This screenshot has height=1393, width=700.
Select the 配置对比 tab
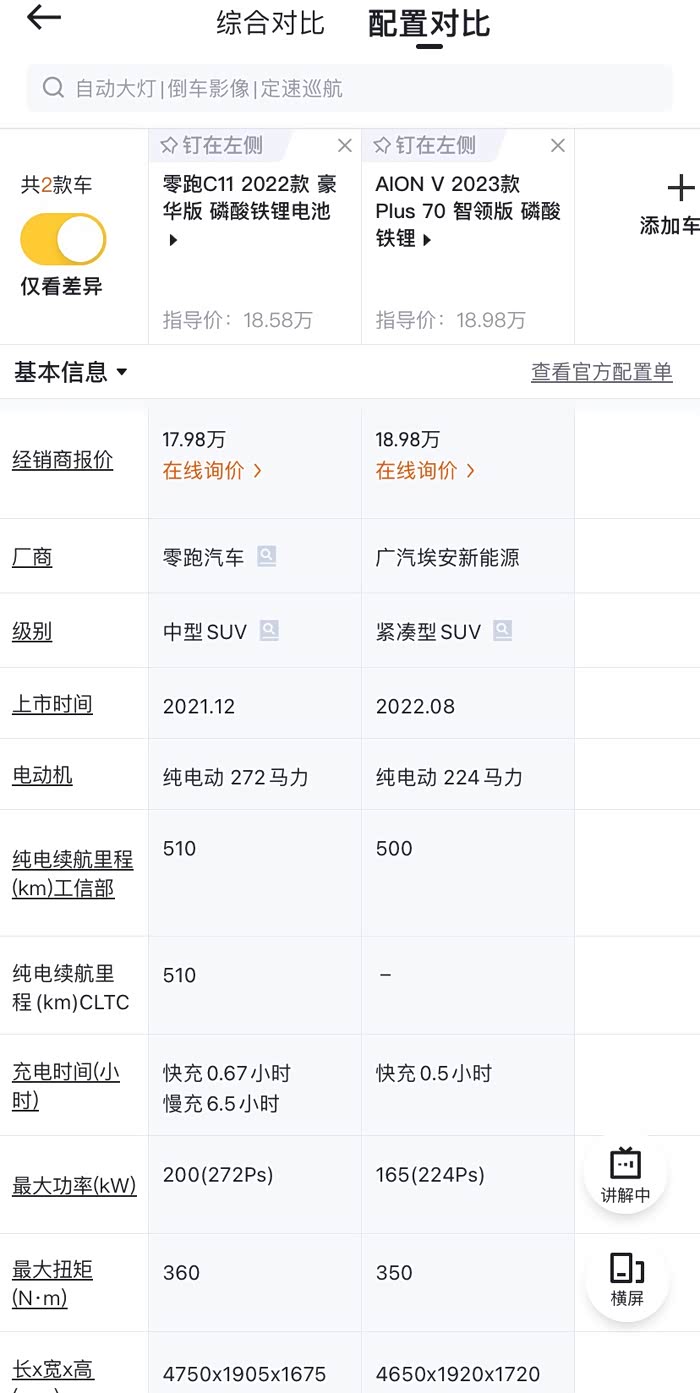tap(429, 24)
